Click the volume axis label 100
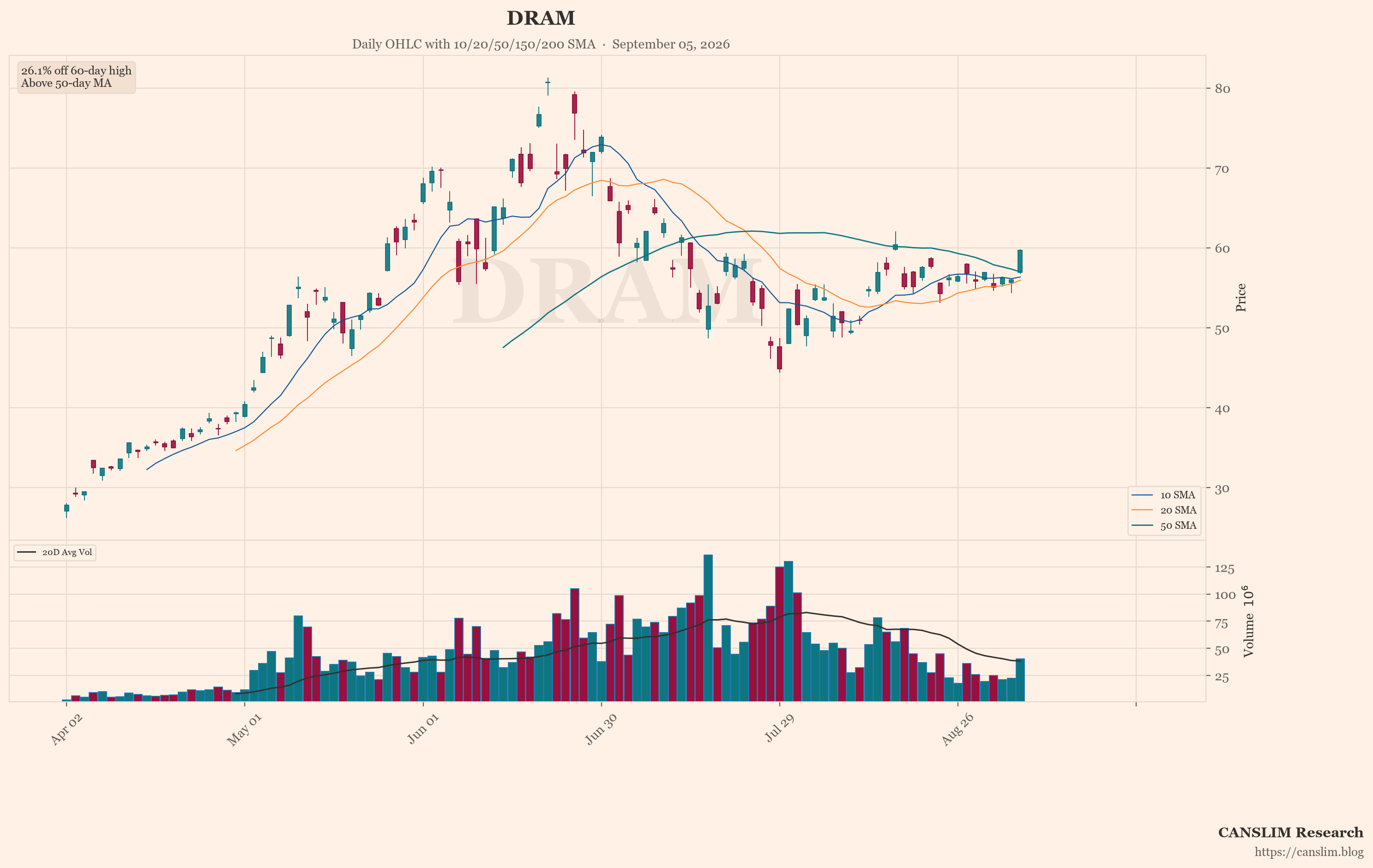 coord(1225,596)
